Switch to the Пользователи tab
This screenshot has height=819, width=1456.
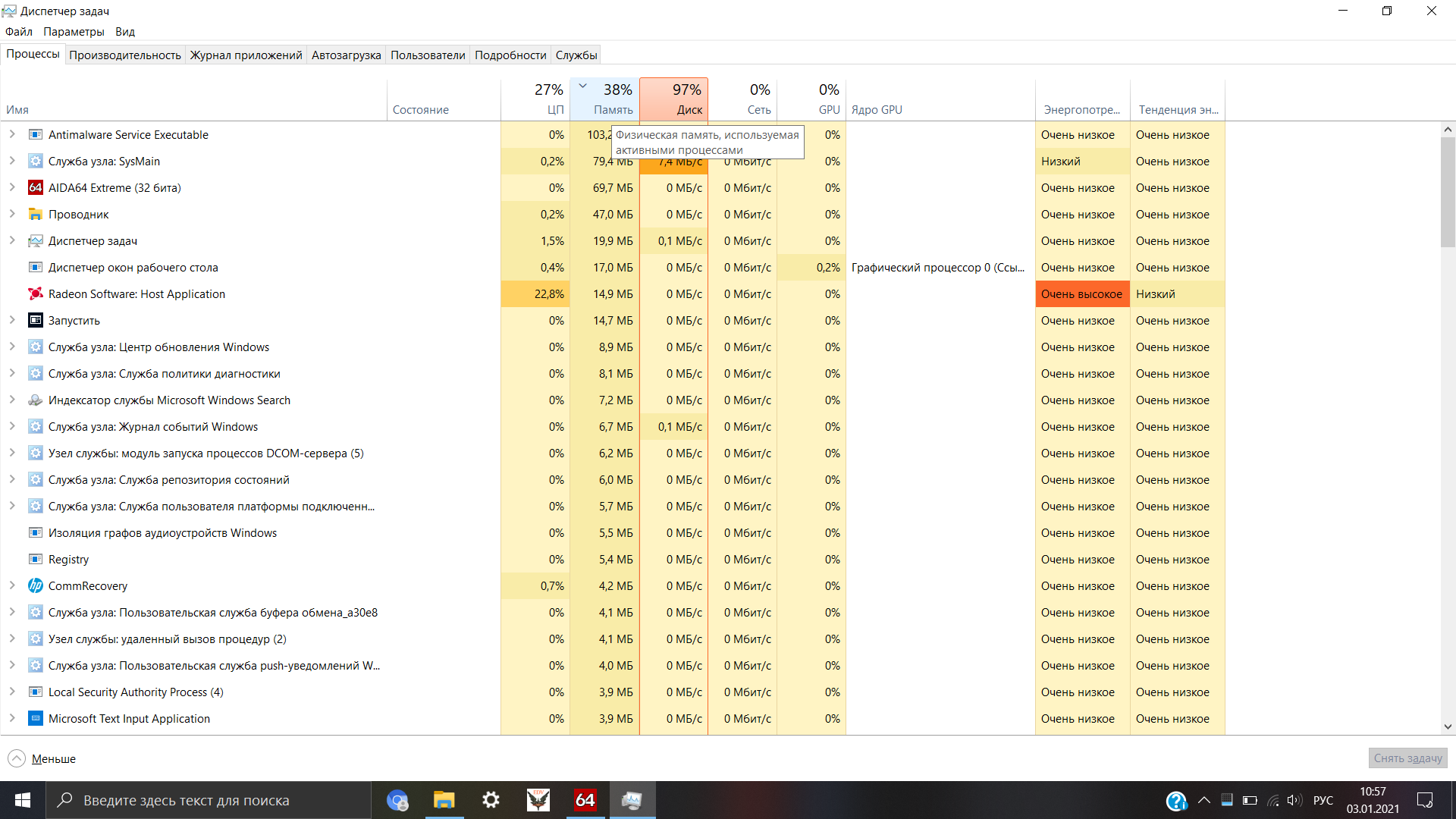[428, 55]
